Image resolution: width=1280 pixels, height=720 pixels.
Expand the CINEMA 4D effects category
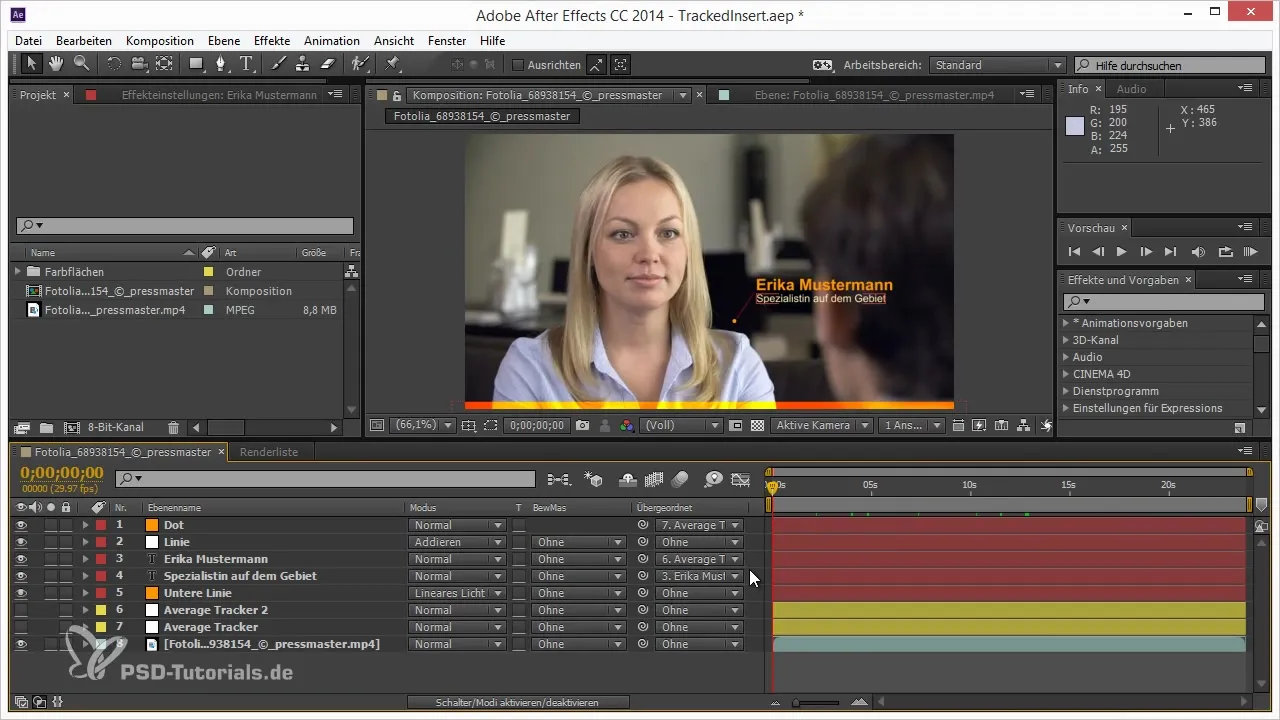coord(1065,374)
